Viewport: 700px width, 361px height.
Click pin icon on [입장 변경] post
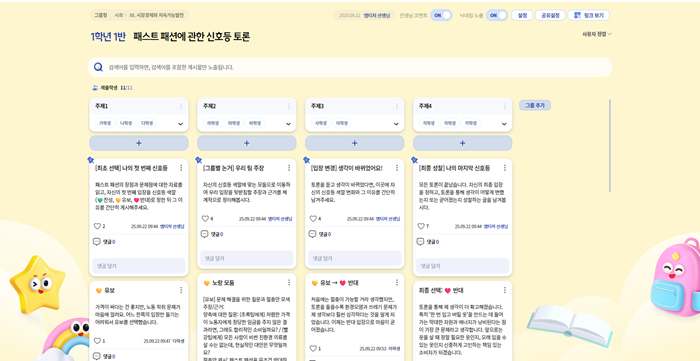[307, 160]
